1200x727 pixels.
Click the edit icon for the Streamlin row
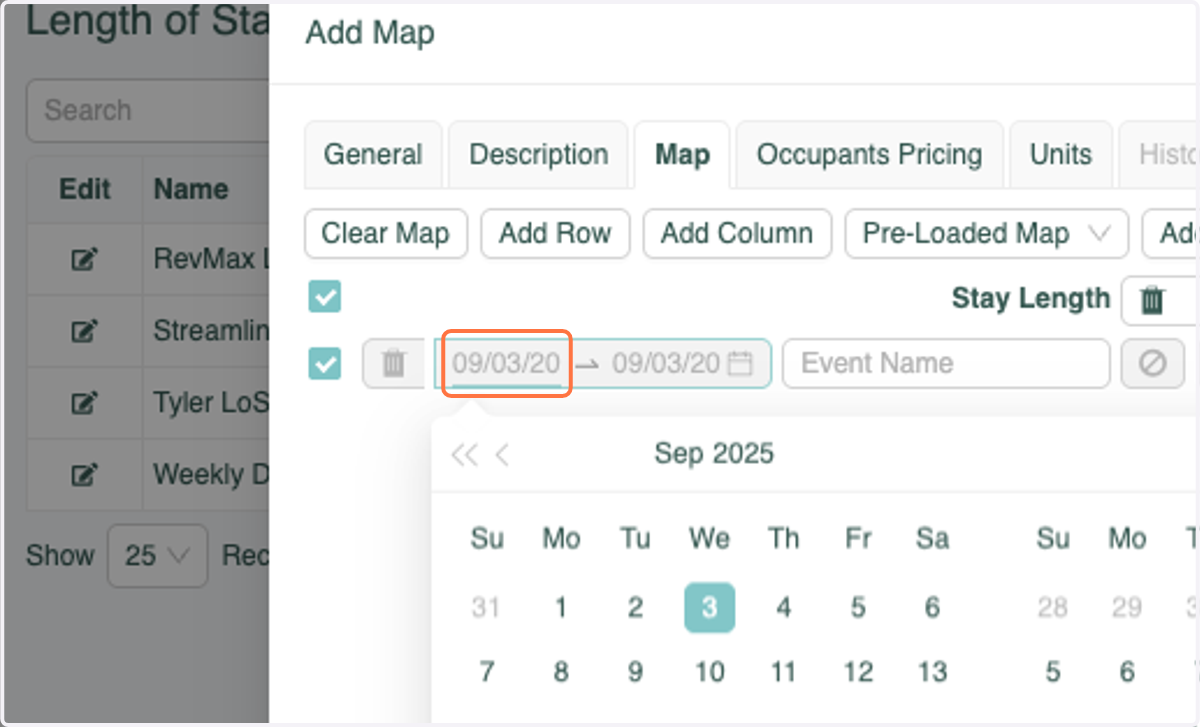point(85,331)
